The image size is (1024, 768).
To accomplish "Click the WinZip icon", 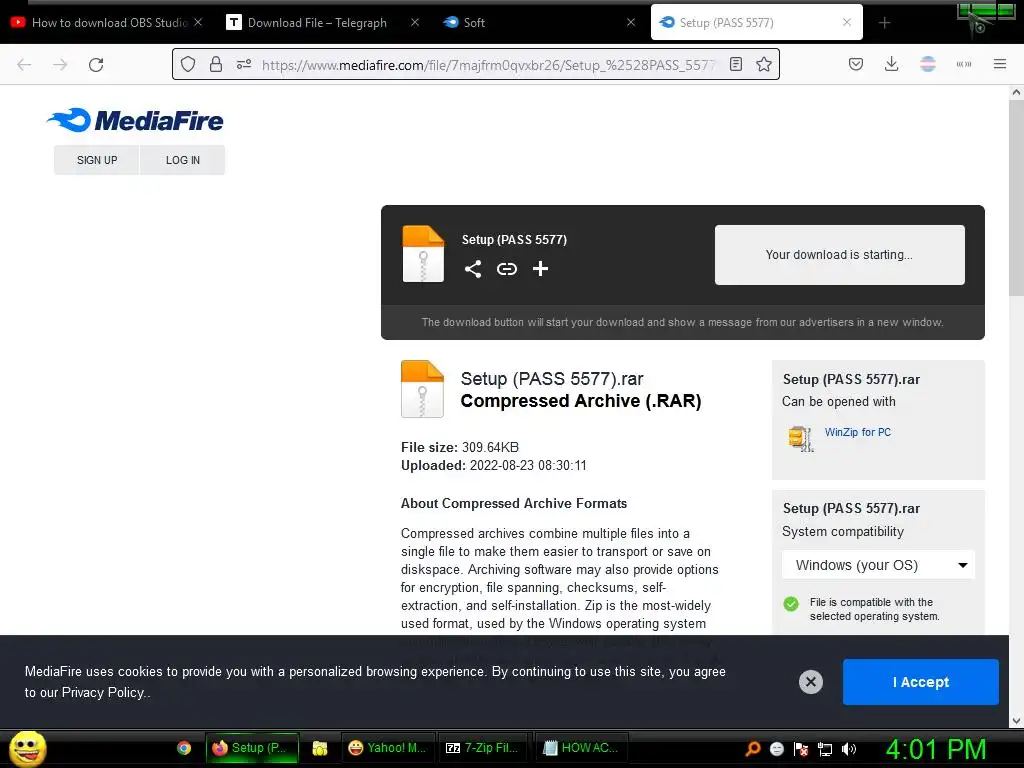I will click(801, 438).
